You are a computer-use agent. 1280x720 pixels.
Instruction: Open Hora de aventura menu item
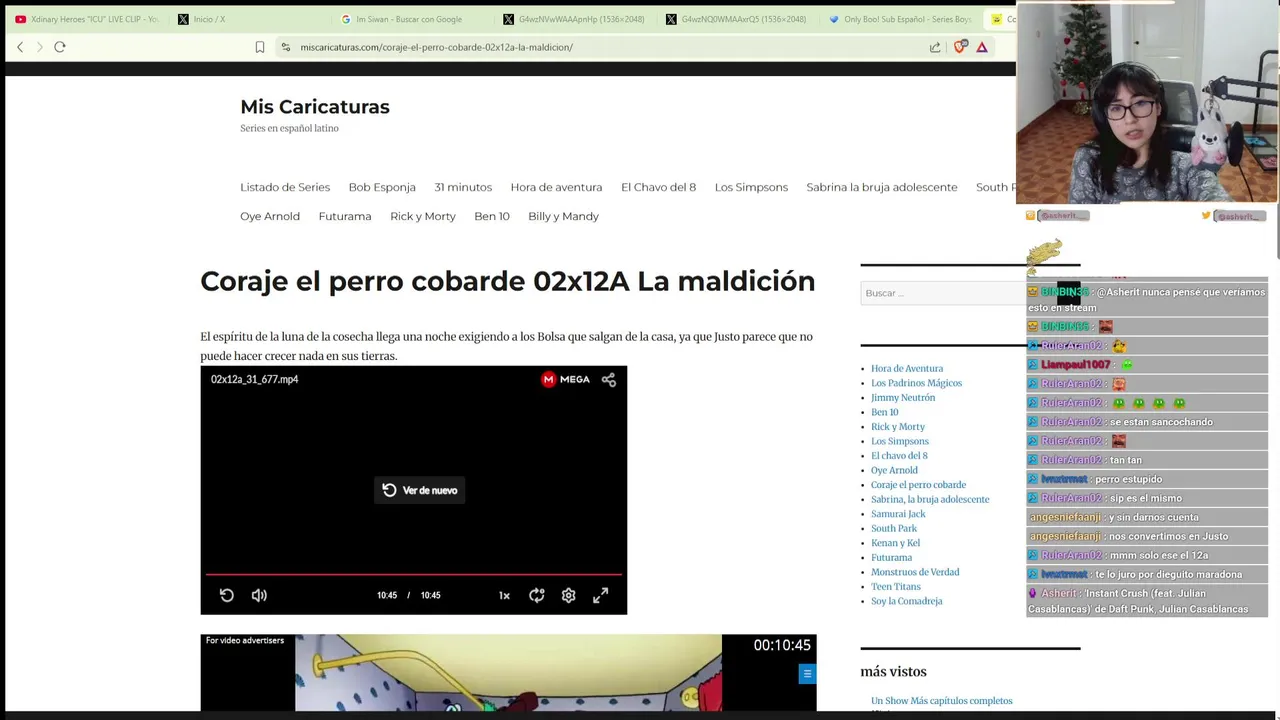pos(556,187)
